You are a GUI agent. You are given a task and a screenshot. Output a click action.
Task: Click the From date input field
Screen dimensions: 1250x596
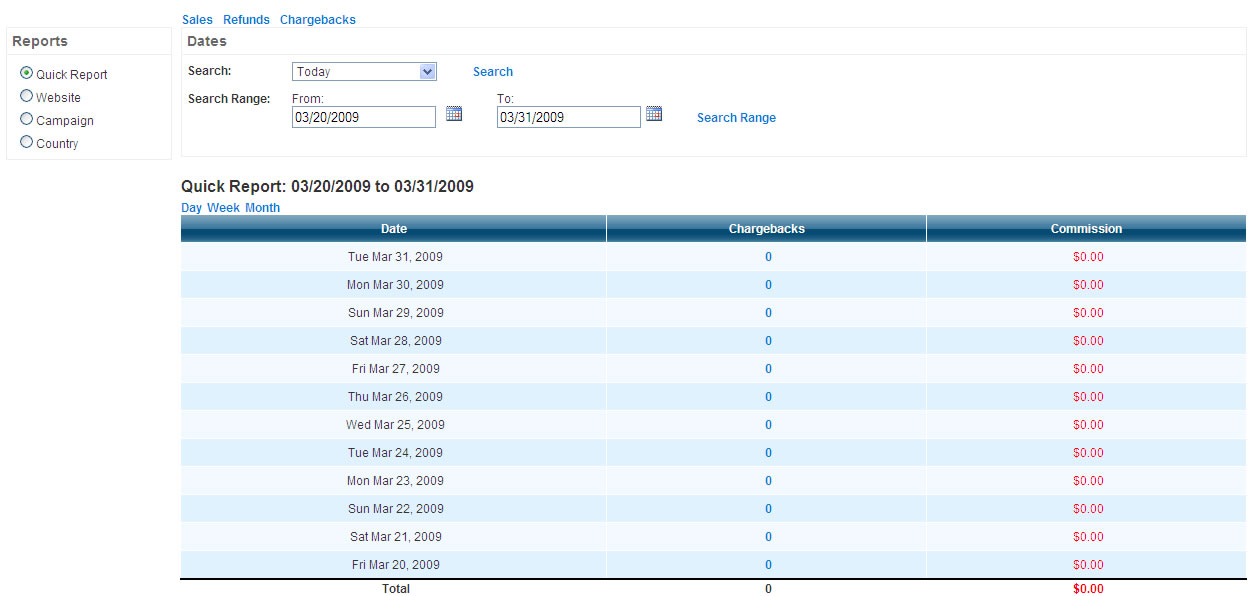(x=363, y=118)
